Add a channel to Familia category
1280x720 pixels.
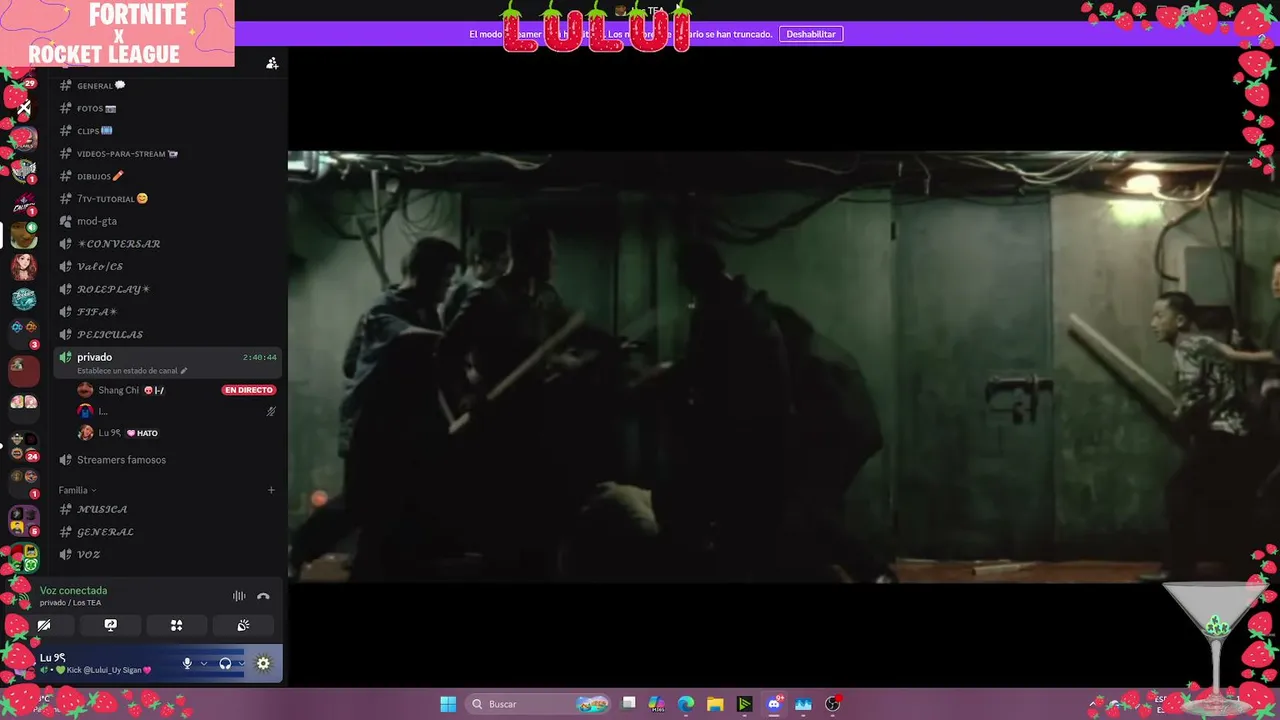271,490
